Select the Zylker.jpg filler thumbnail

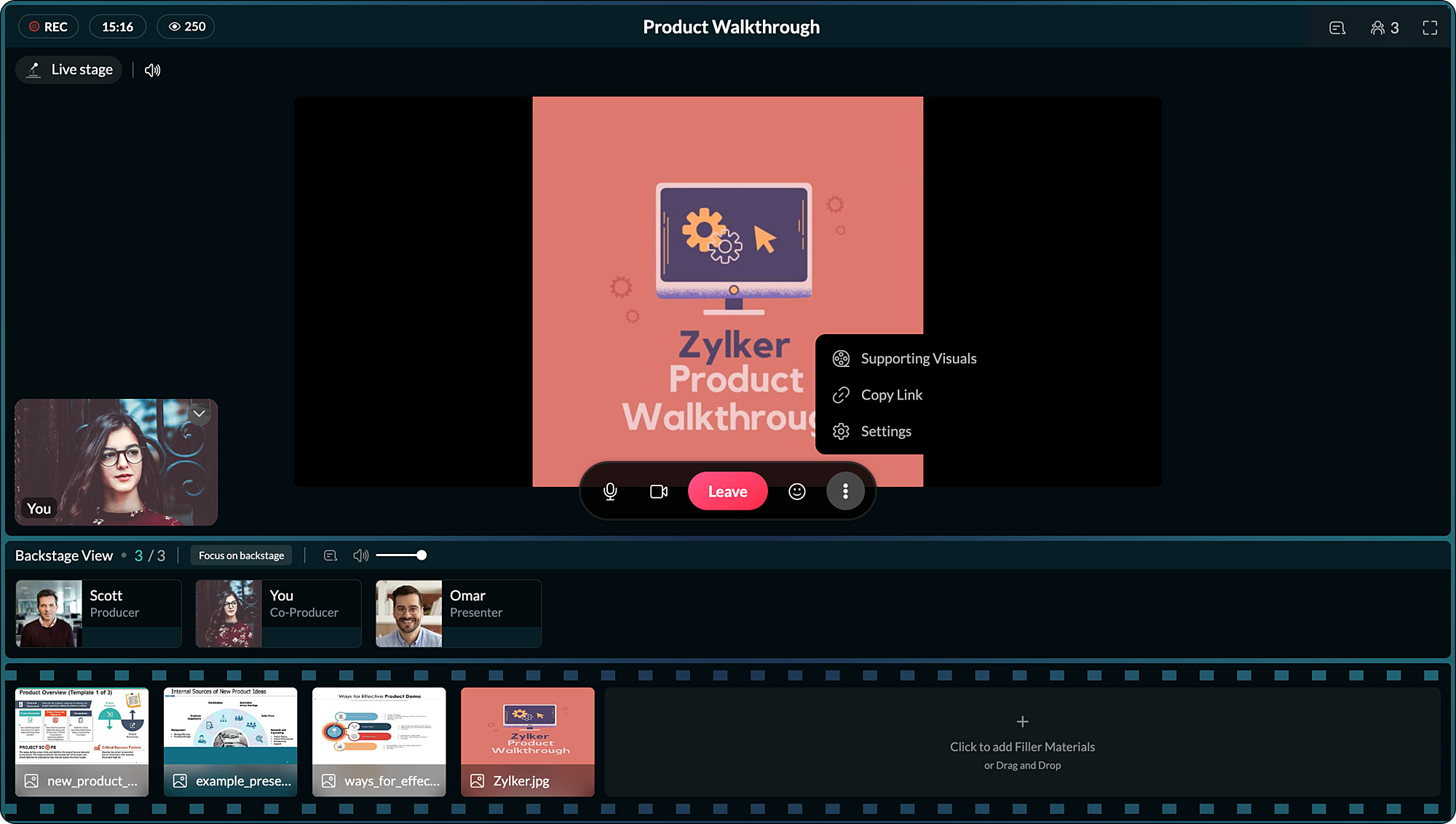click(x=527, y=742)
